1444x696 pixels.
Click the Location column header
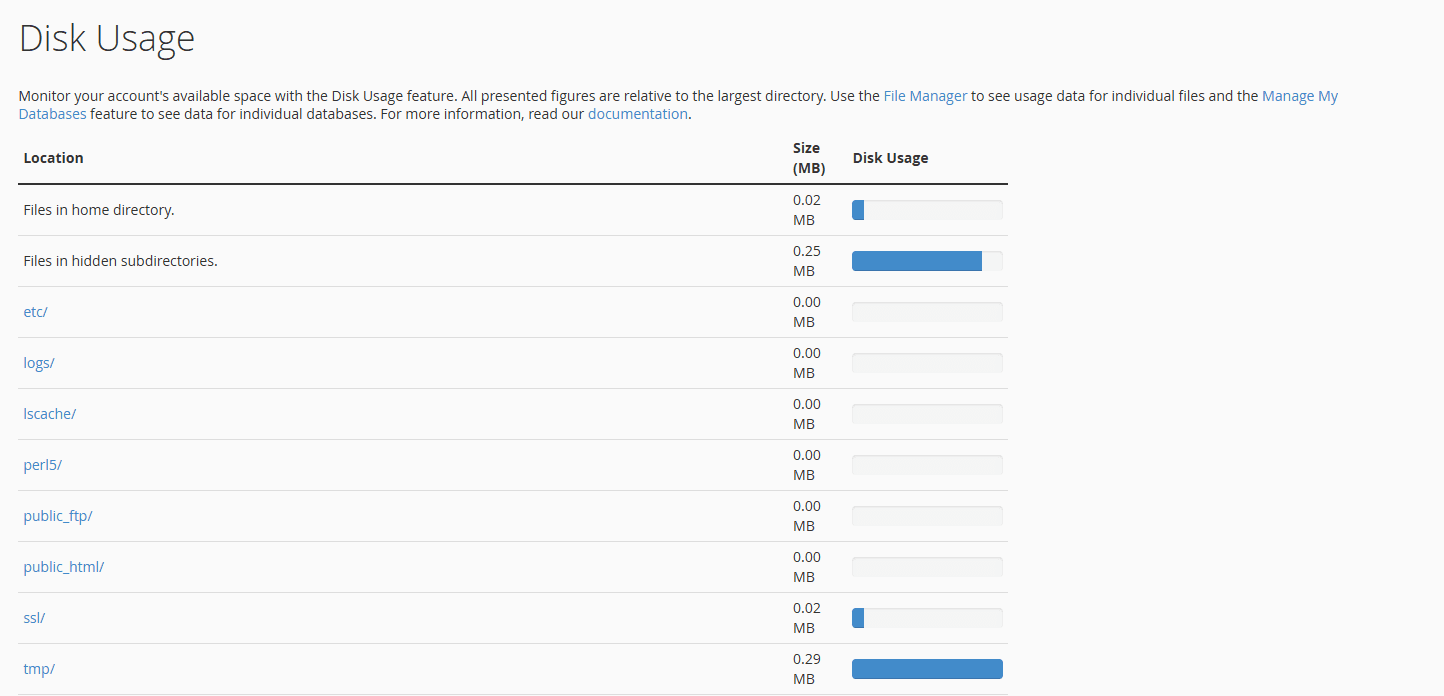54,158
